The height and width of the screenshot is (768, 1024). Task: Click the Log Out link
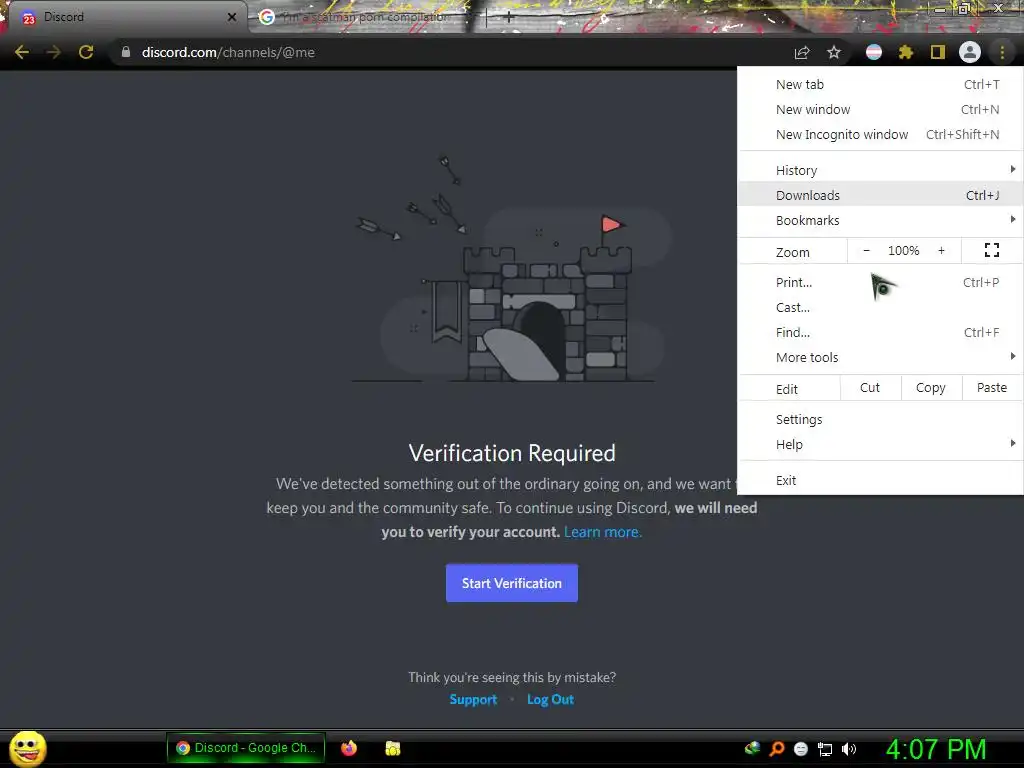(x=550, y=699)
